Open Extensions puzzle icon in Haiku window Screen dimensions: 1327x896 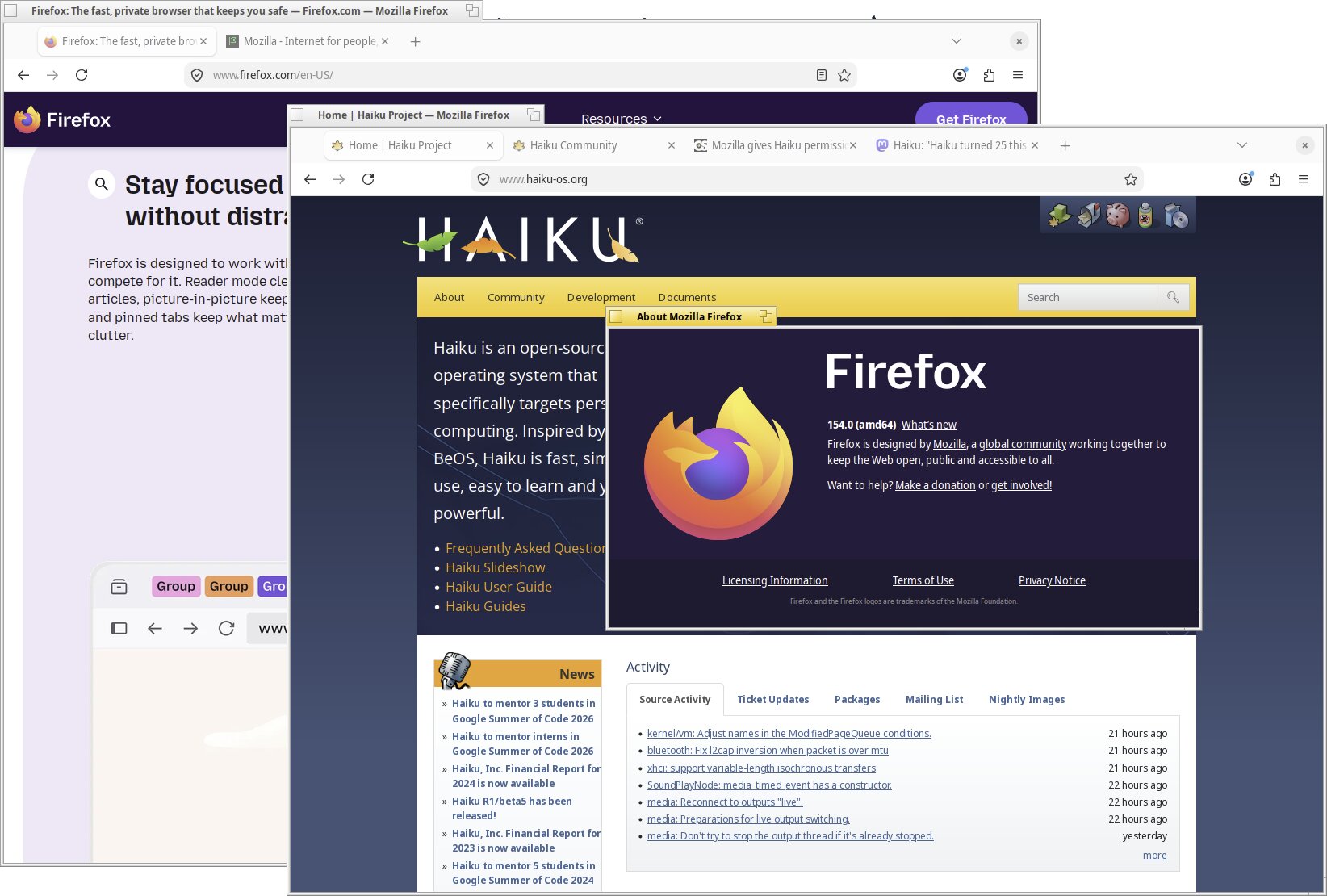[1275, 179]
